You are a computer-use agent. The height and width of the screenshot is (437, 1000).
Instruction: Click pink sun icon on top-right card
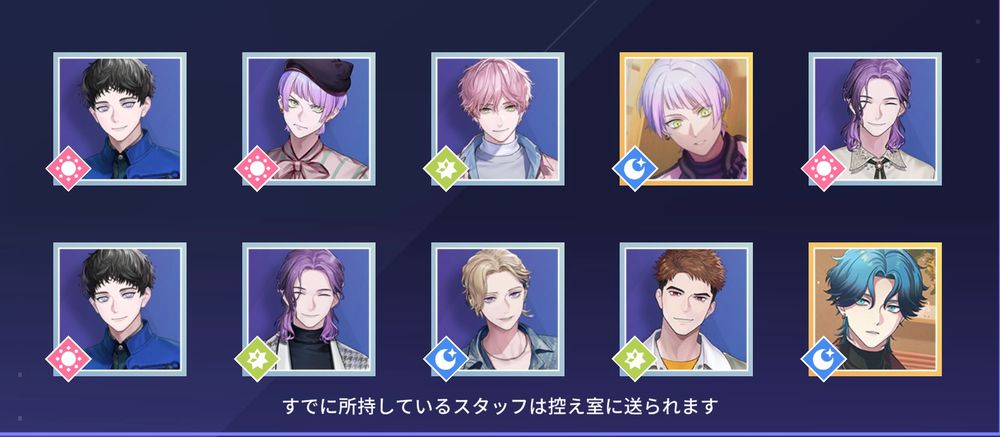(823, 168)
